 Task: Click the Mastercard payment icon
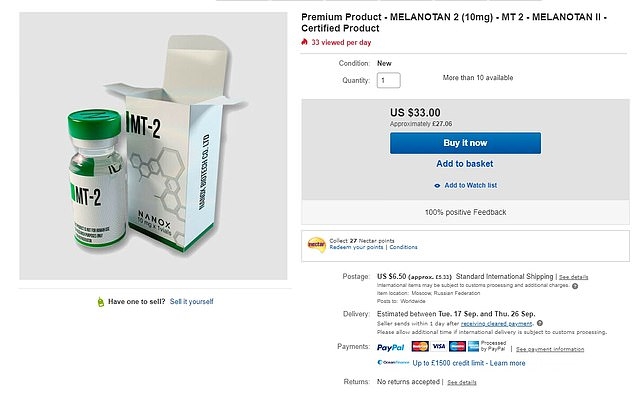420,346
